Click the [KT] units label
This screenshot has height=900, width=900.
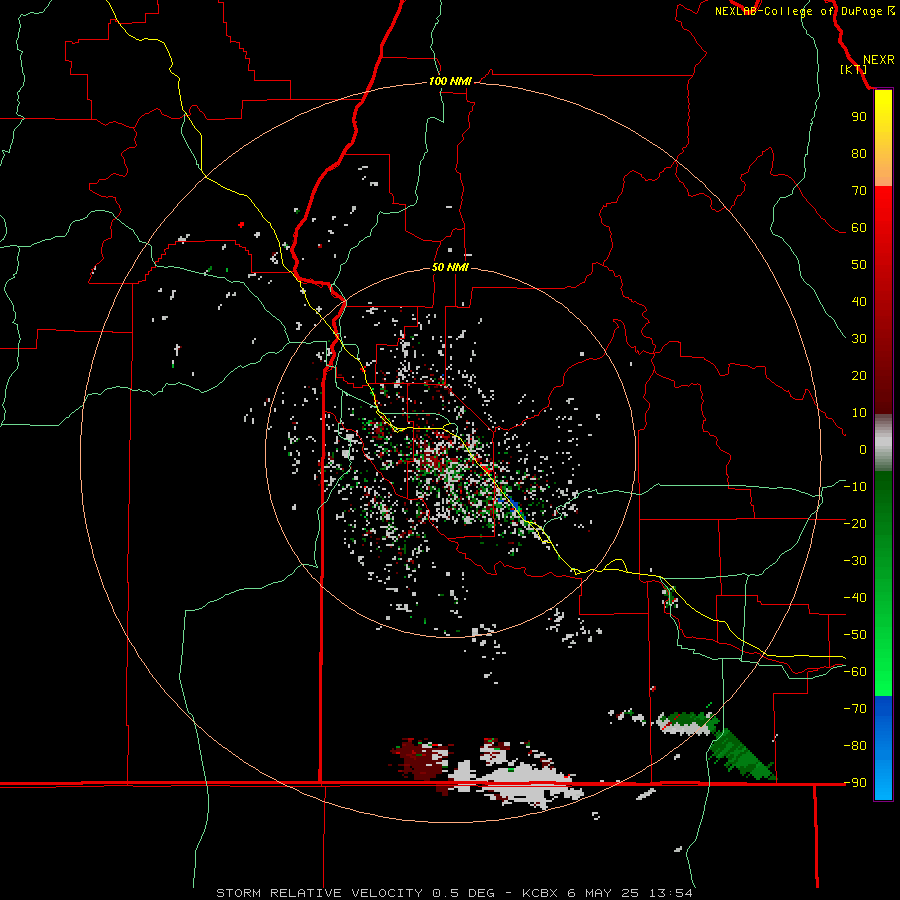853,69
